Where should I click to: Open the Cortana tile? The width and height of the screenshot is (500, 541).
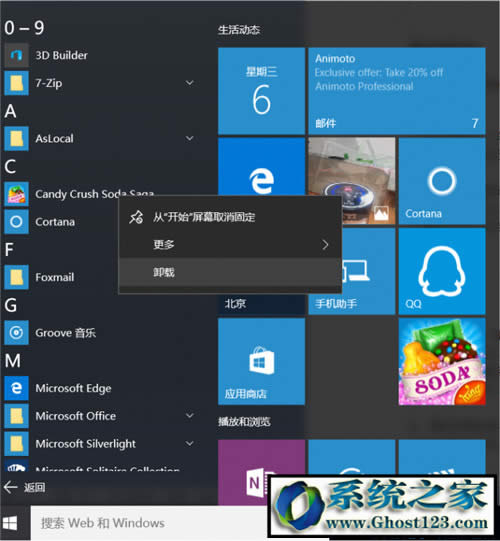tap(442, 181)
